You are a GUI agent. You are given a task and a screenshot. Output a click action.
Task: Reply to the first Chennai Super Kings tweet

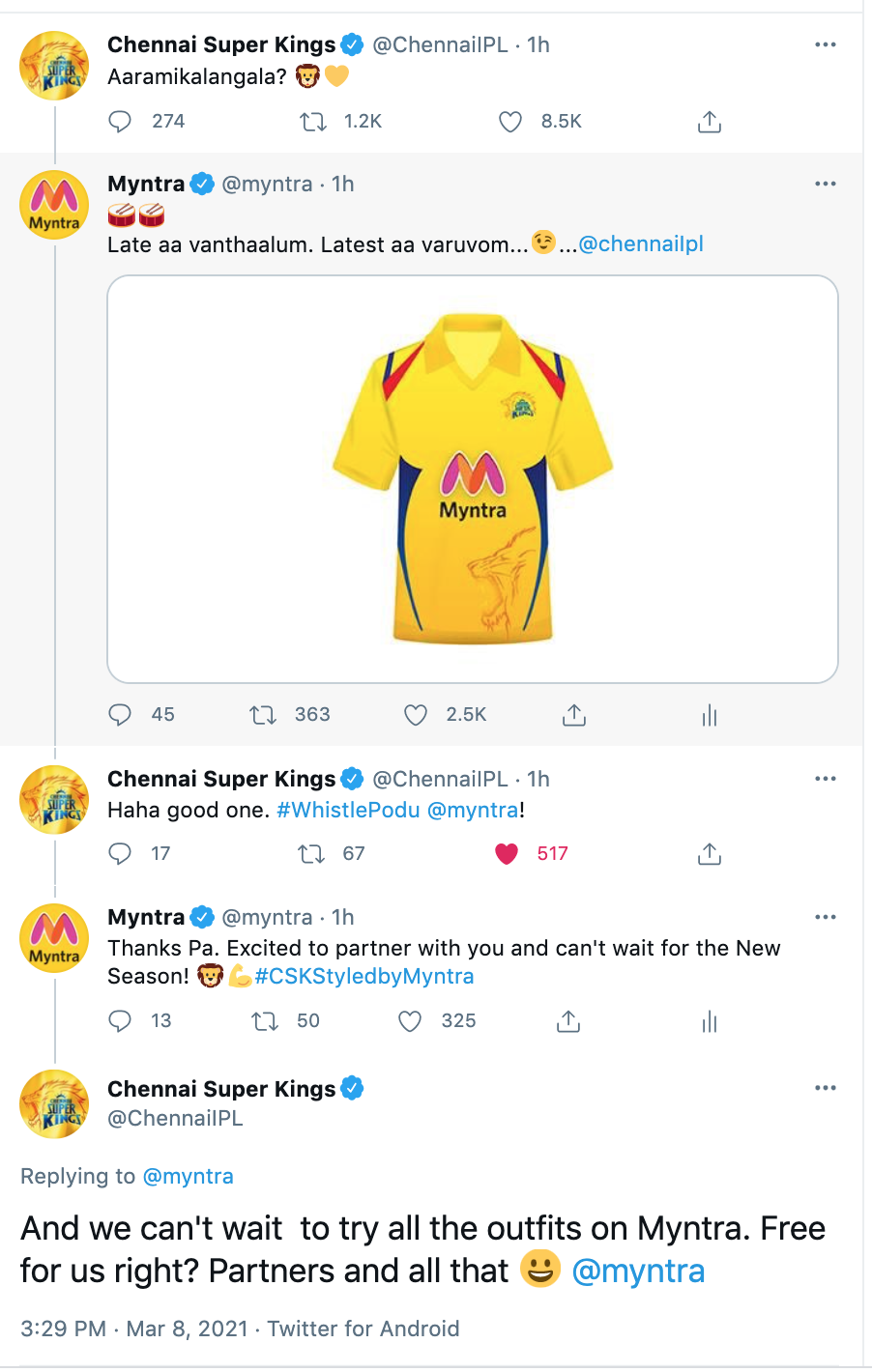120,122
